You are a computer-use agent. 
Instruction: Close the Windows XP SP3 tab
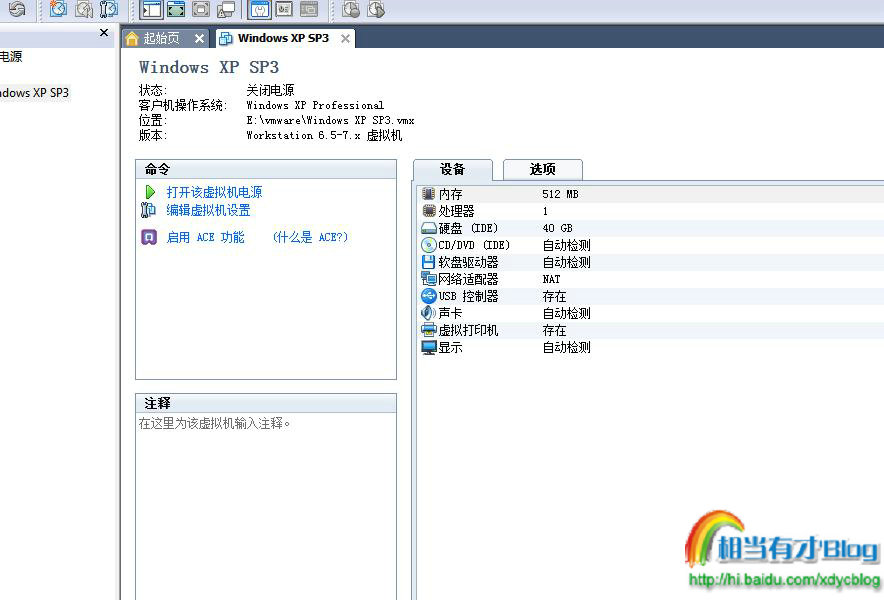(345, 38)
